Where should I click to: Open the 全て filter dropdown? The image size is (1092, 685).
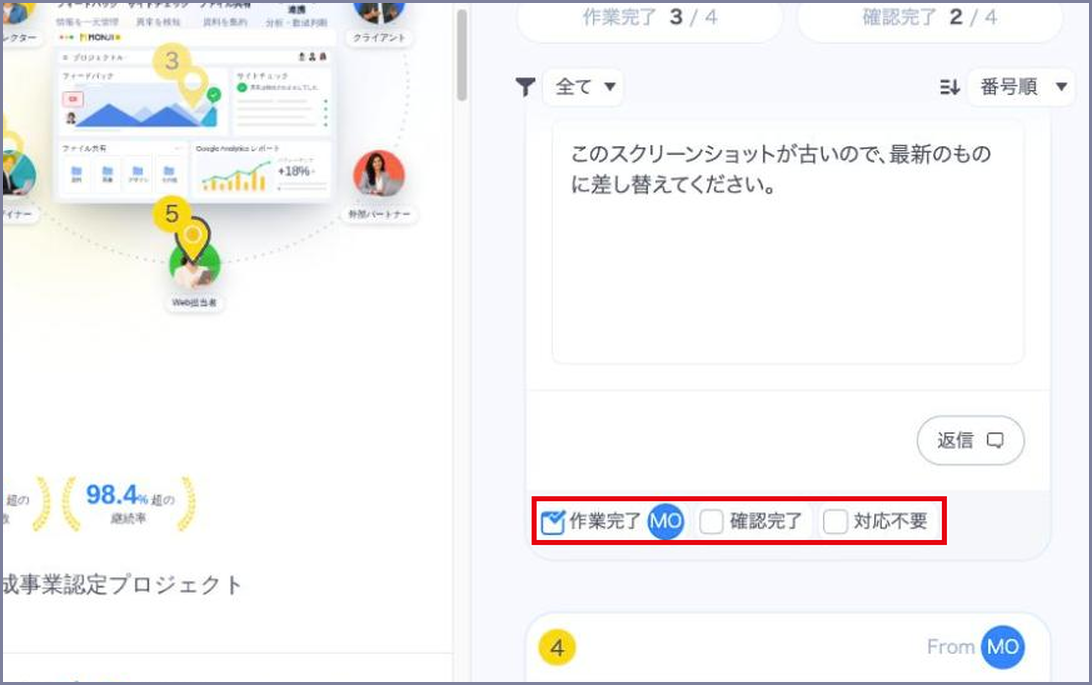(x=584, y=87)
